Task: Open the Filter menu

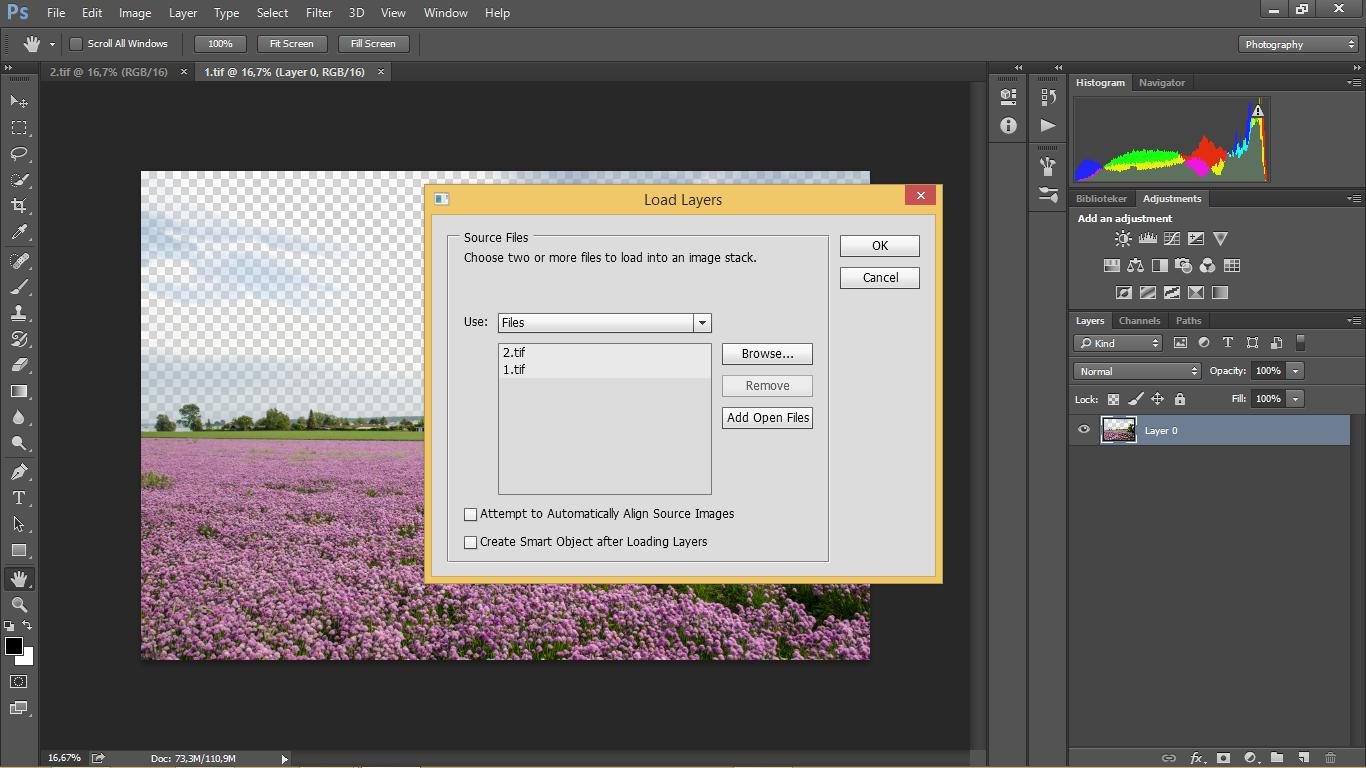Action: point(319,13)
